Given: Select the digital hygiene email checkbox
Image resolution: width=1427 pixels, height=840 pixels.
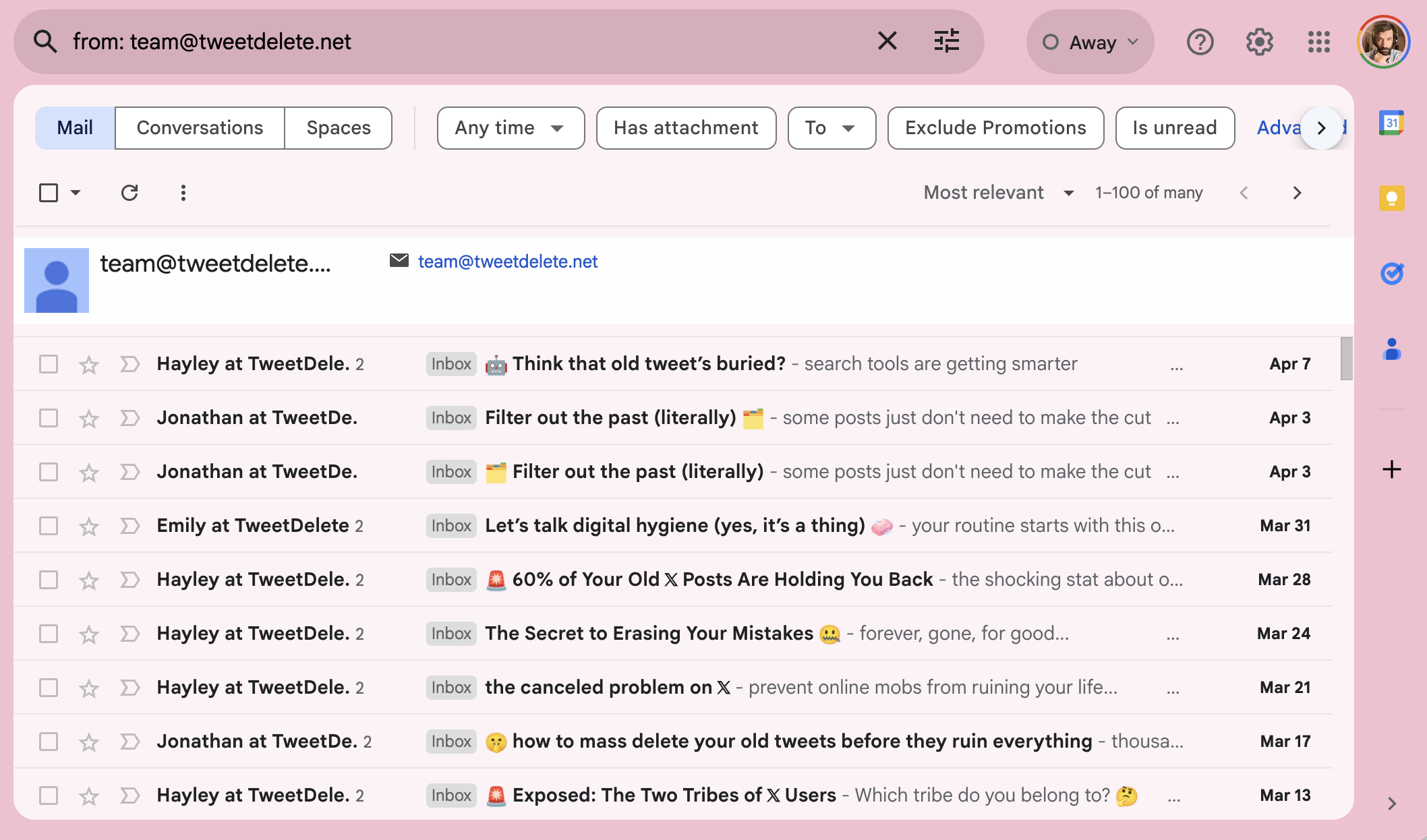Looking at the screenshot, I should coord(49,526).
